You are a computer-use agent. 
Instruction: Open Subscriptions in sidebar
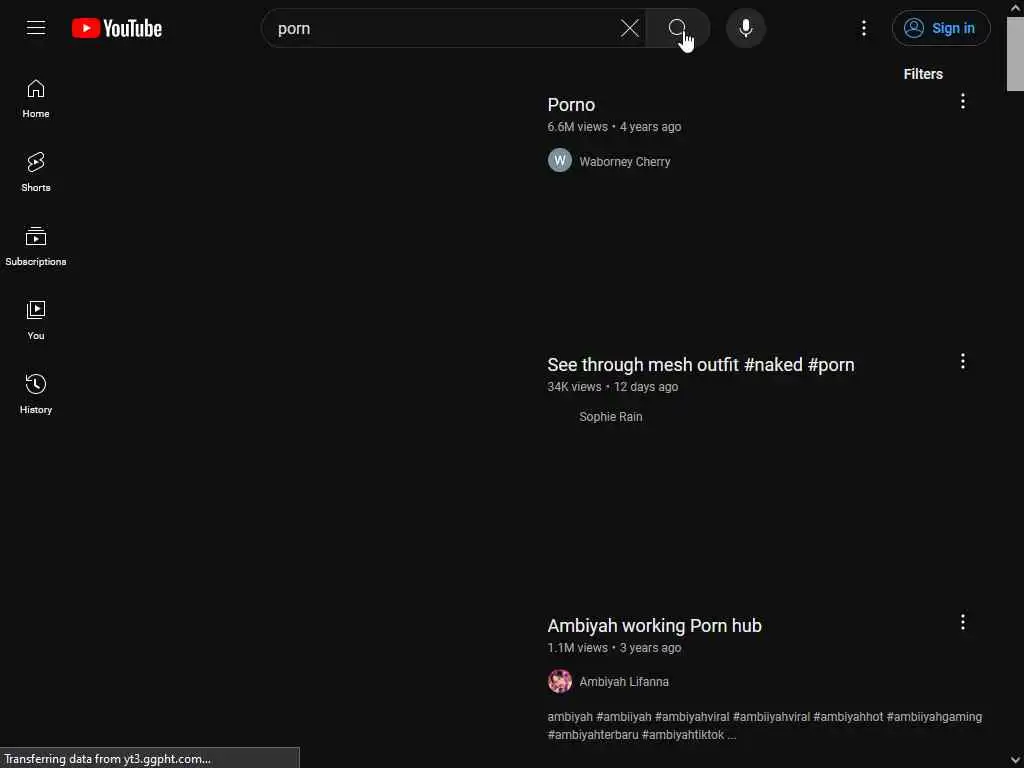36,246
